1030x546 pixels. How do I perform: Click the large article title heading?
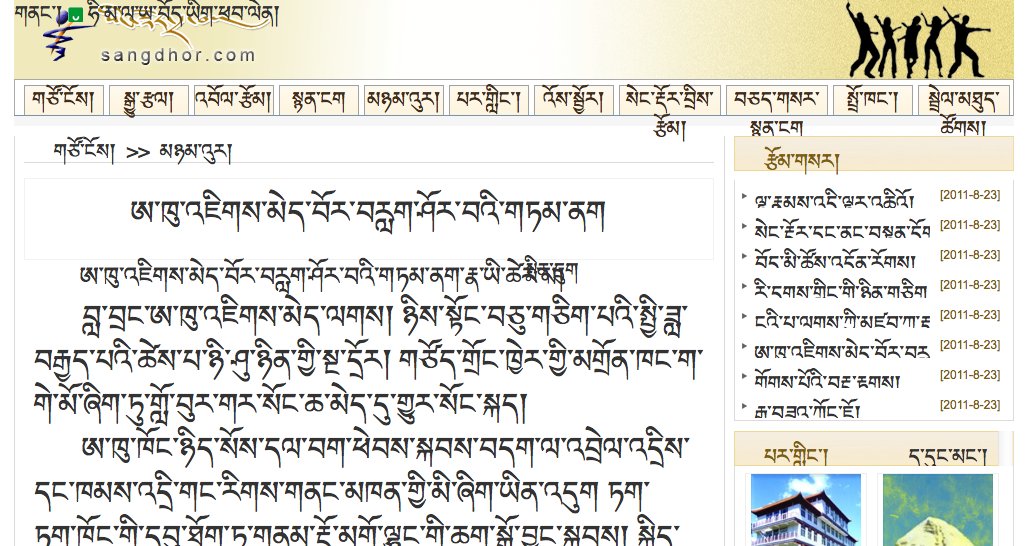pyautogui.click(x=368, y=213)
